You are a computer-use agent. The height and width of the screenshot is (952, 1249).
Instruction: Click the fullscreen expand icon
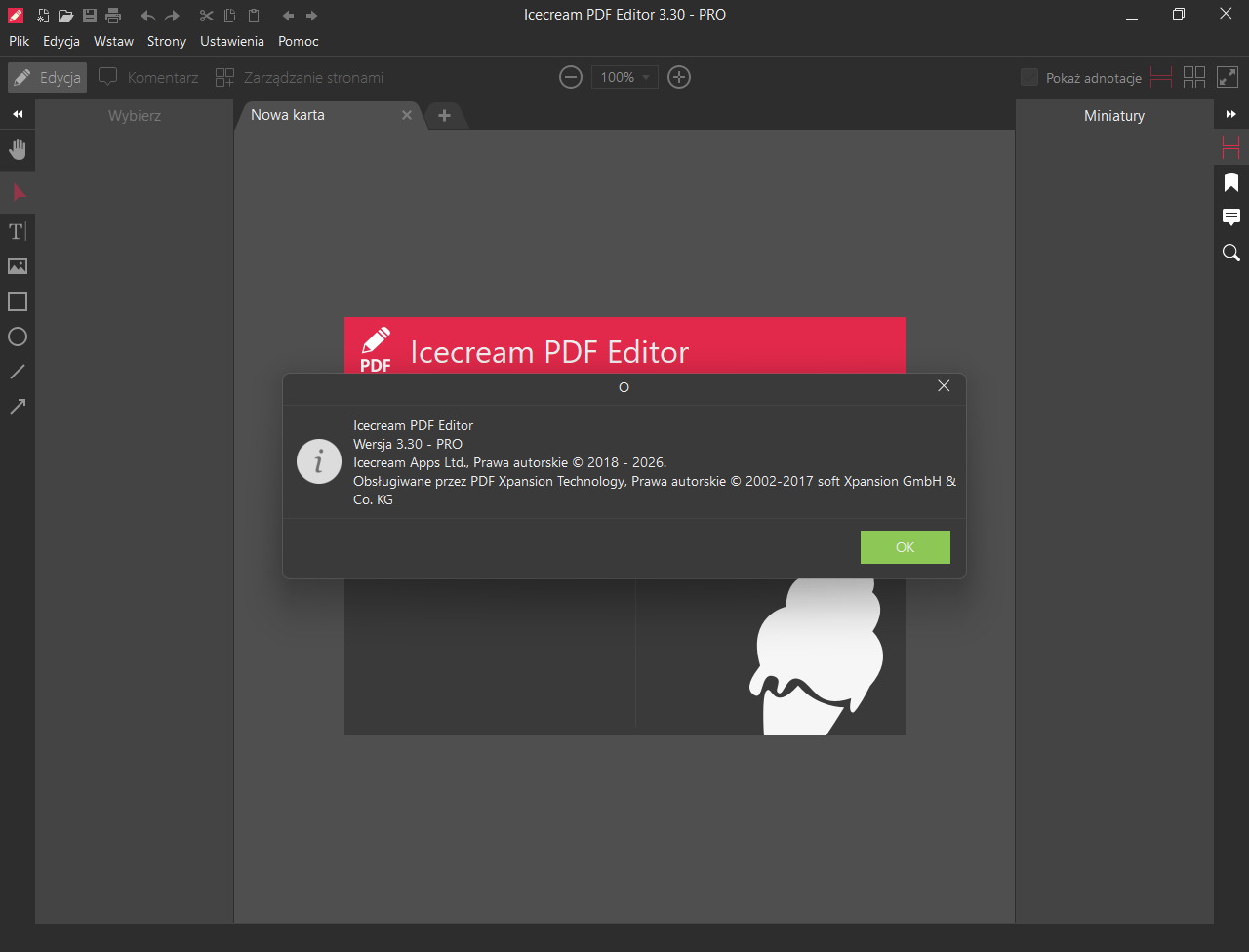(1228, 77)
